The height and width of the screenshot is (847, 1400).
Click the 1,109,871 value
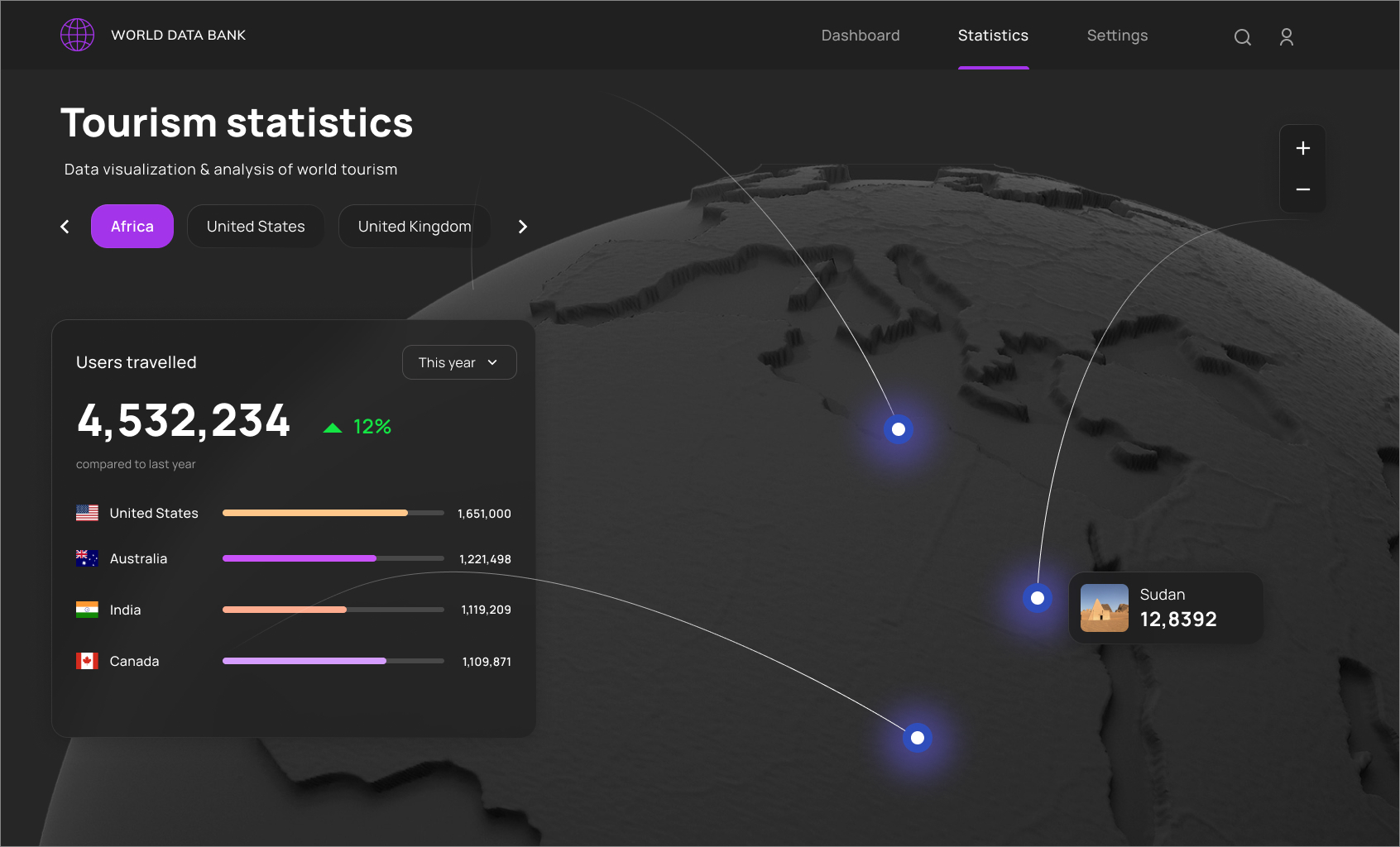pos(487,662)
